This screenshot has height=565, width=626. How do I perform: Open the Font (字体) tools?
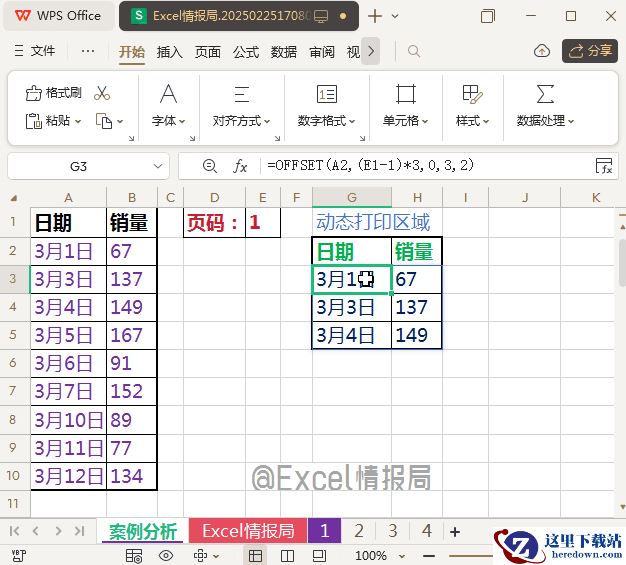point(168,106)
